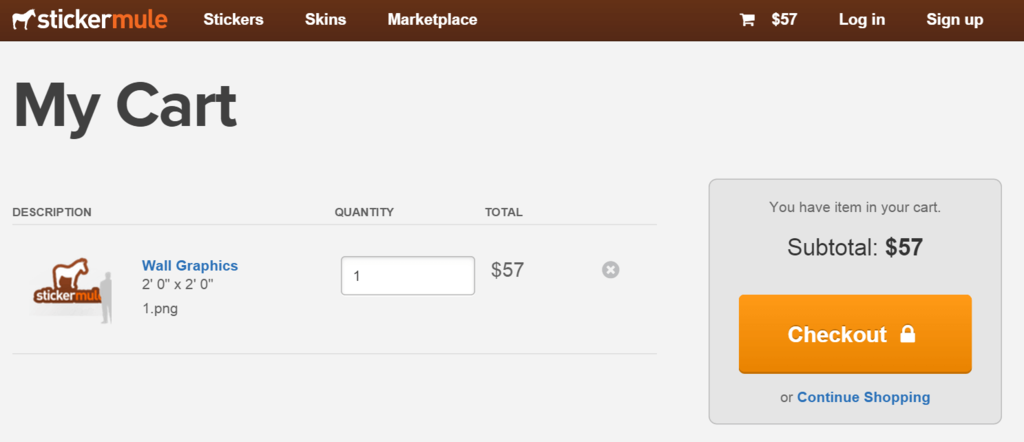The height and width of the screenshot is (442, 1024).
Task: Click the Sticker Mule horse logo icon
Action: point(24,19)
